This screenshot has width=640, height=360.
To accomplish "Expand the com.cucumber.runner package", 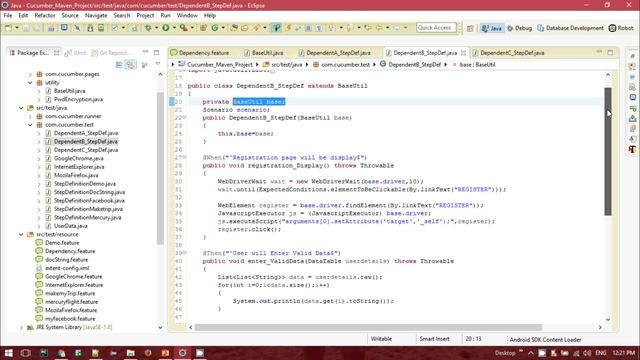I will point(30,116).
